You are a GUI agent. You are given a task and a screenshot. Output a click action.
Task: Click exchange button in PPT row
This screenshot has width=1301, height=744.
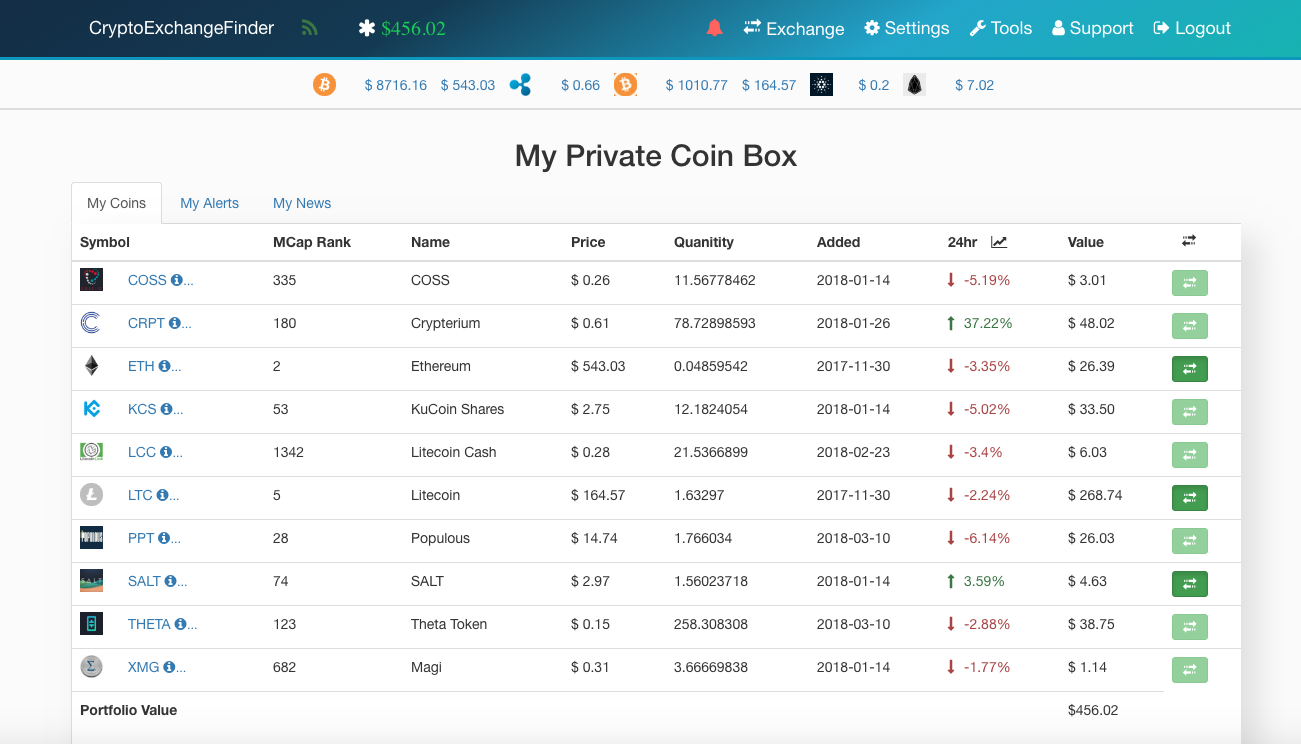pos(1190,541)
